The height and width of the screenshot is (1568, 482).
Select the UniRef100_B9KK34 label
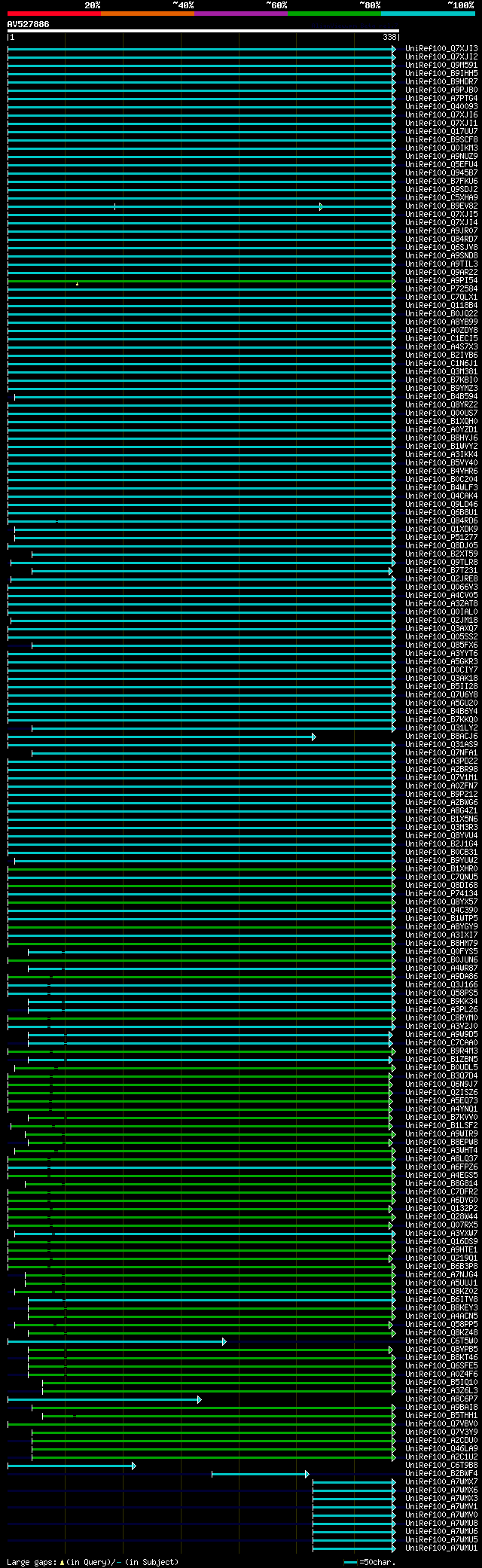[441, 1001]
